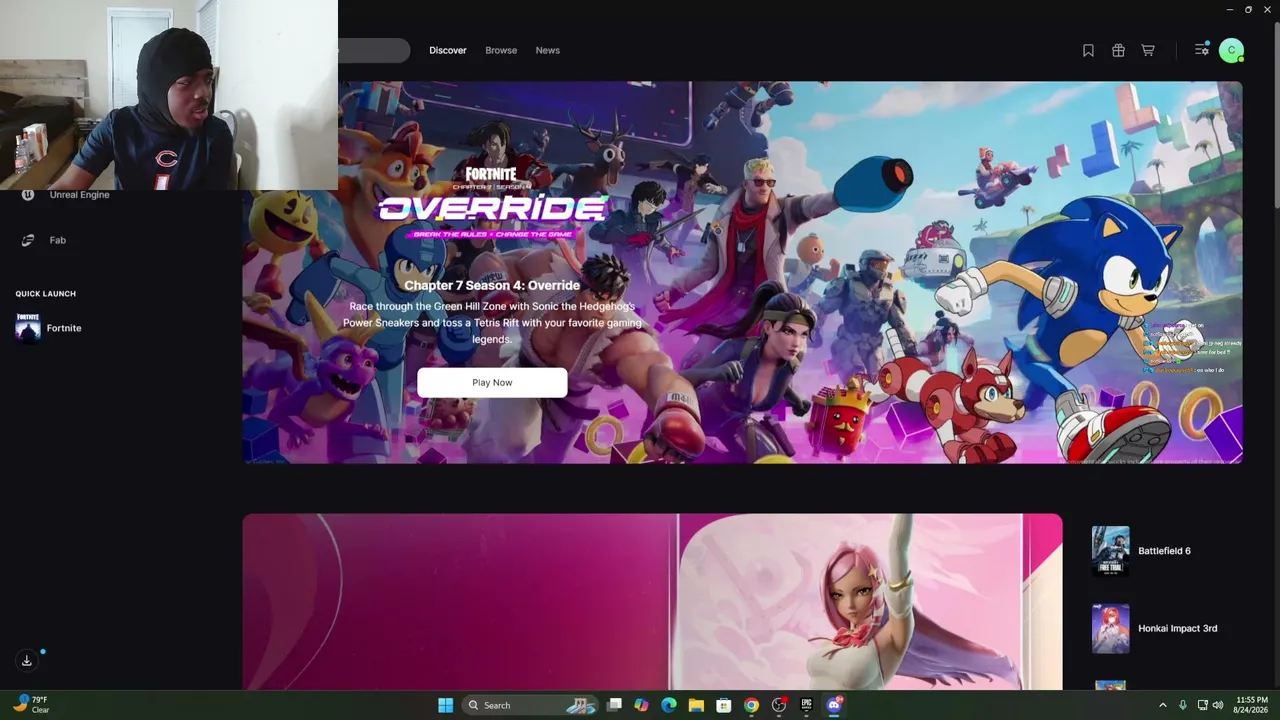Open the network tray icon
The height and width of the screenshot is (720, 1280).
tap(1202, 705)
